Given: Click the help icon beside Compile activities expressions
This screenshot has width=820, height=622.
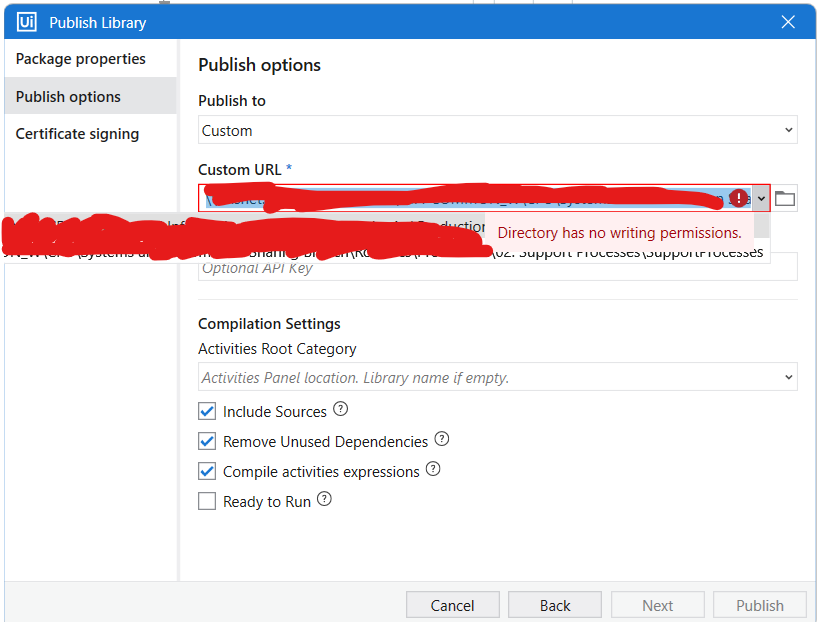Looking at the screenshot, I should click(433, 469).
